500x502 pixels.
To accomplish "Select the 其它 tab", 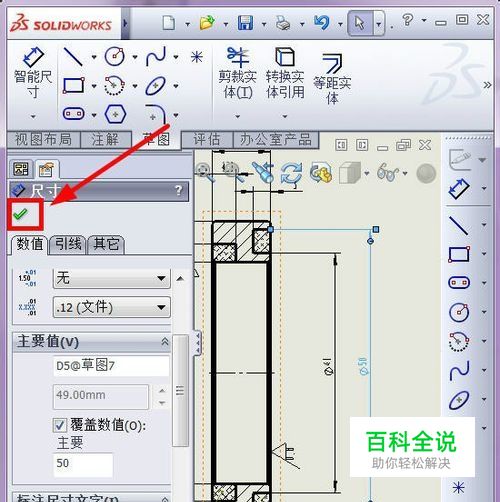I will [x=106, y=244].
